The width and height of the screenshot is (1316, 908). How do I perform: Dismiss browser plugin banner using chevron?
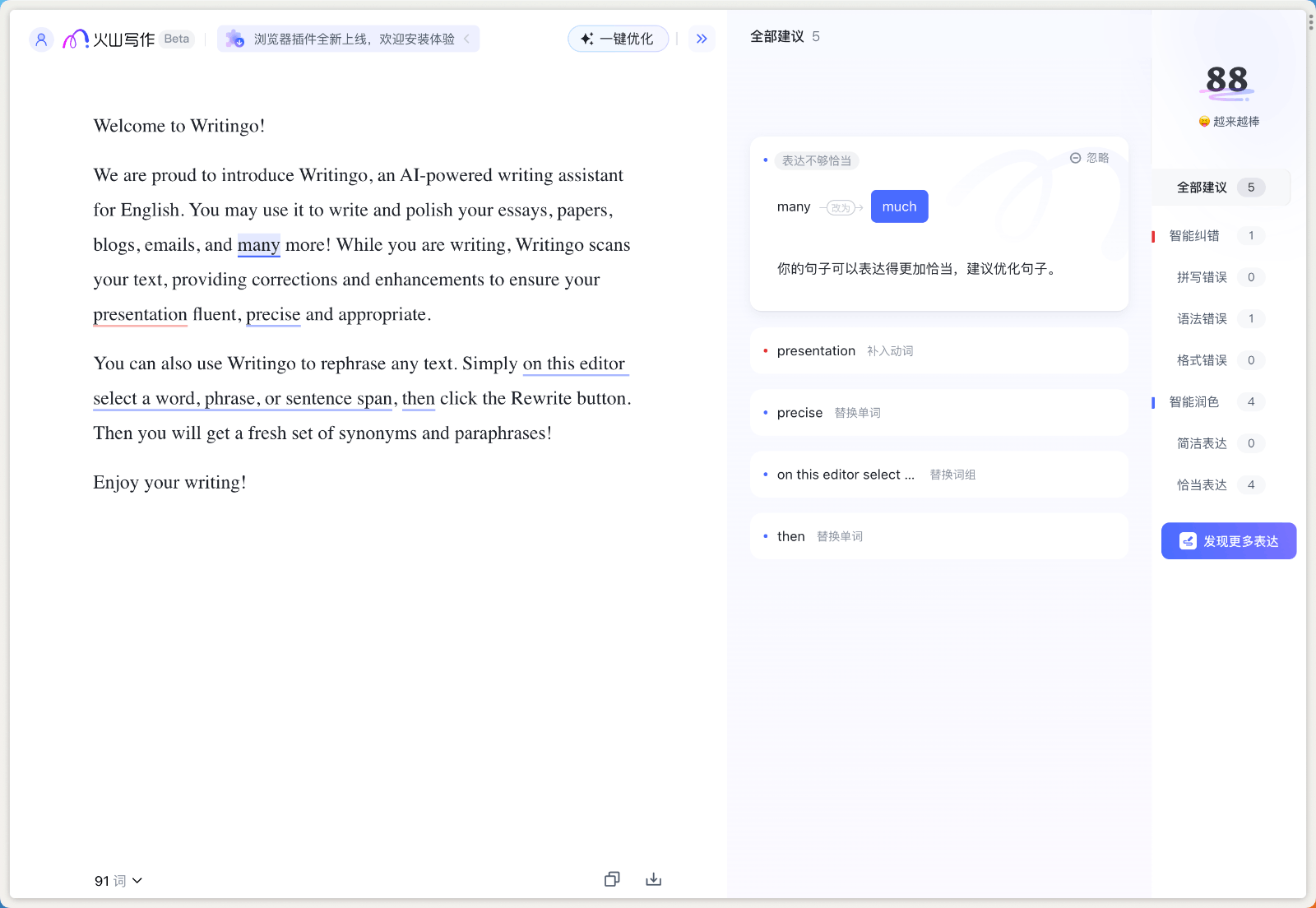(x=467, y=39)
